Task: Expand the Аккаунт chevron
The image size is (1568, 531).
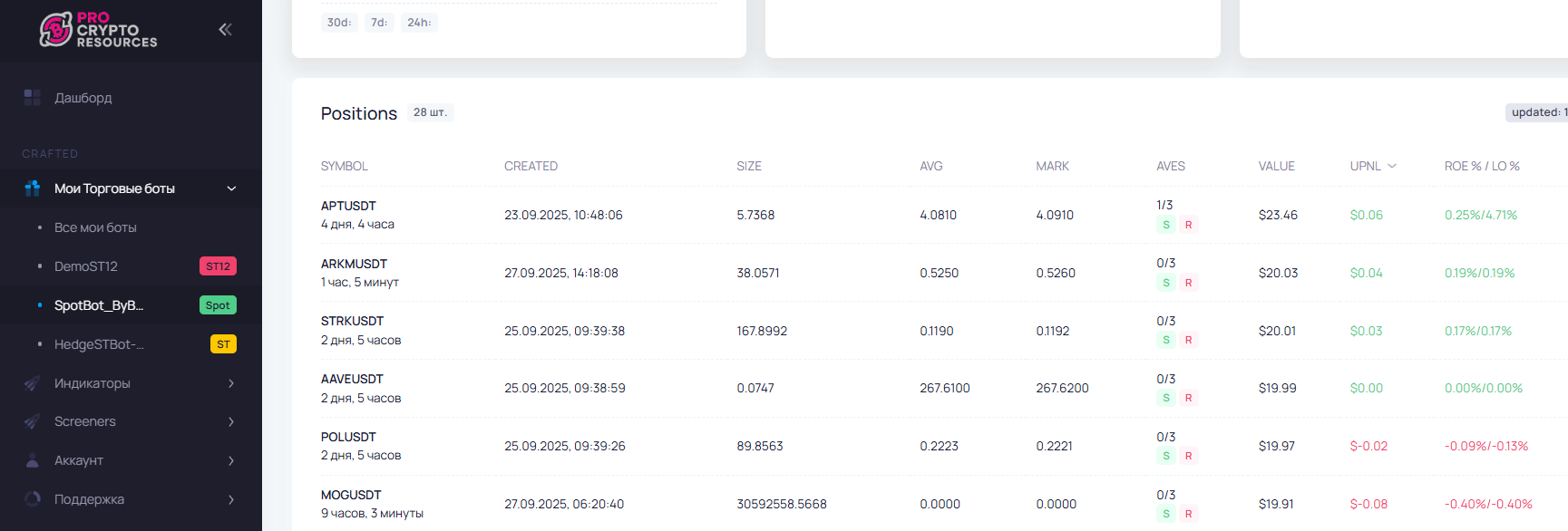Action: (x=231, y=460)
